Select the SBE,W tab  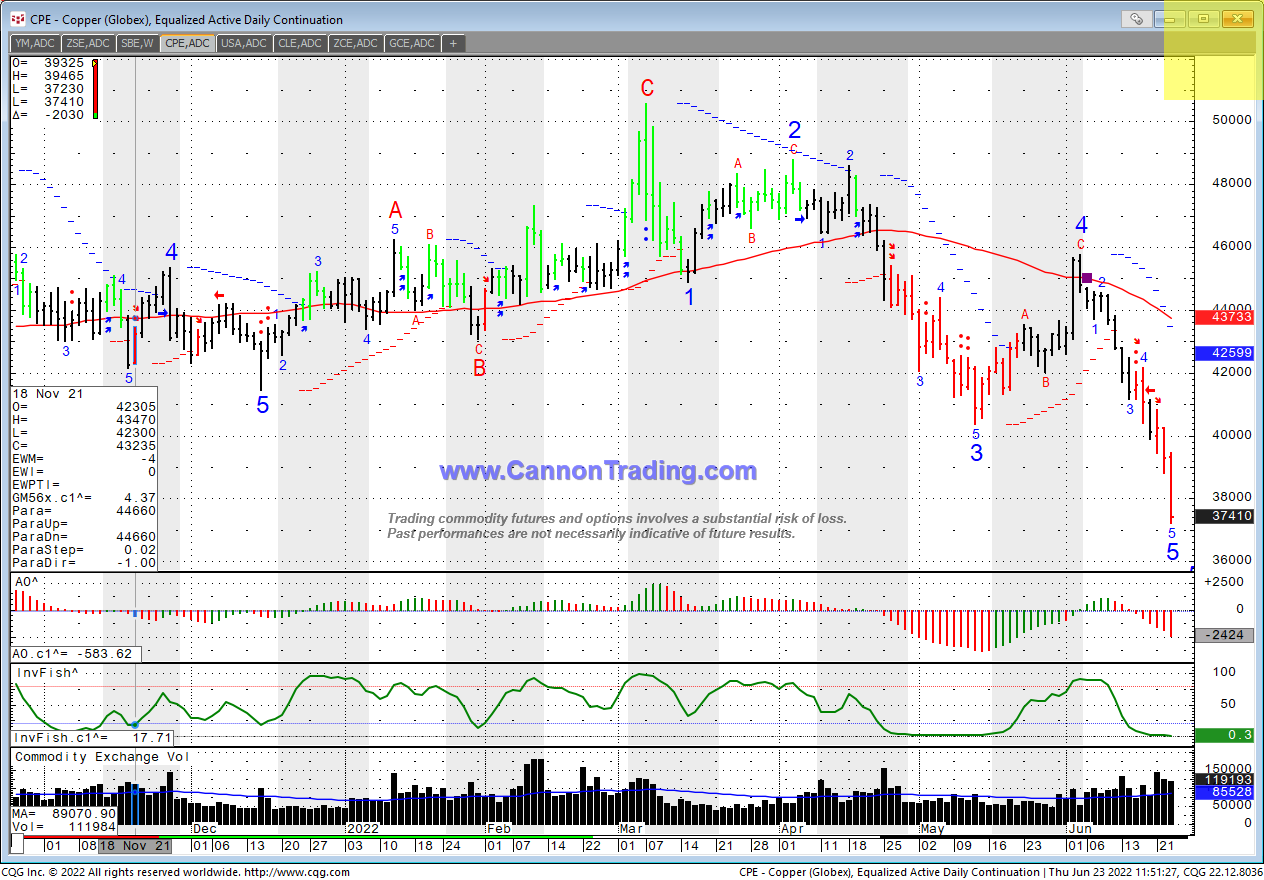click(137, 43)
